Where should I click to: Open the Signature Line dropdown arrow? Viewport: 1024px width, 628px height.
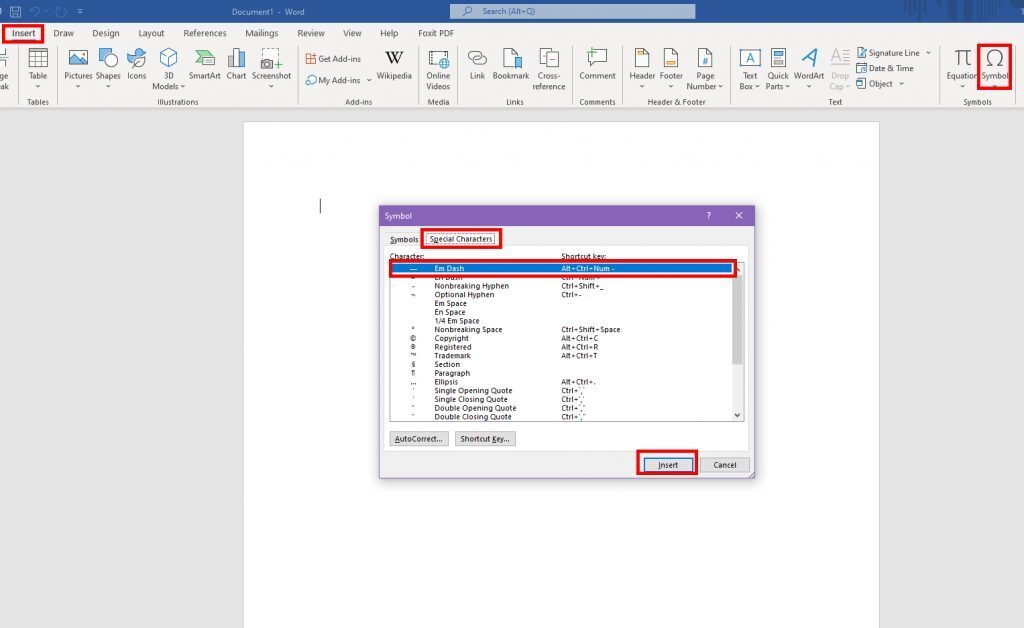pyautogui.click(x=928, y=53)
